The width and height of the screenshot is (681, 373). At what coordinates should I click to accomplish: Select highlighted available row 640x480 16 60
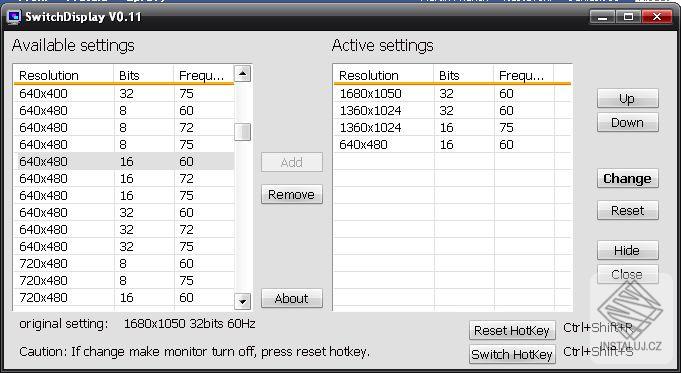124,161
